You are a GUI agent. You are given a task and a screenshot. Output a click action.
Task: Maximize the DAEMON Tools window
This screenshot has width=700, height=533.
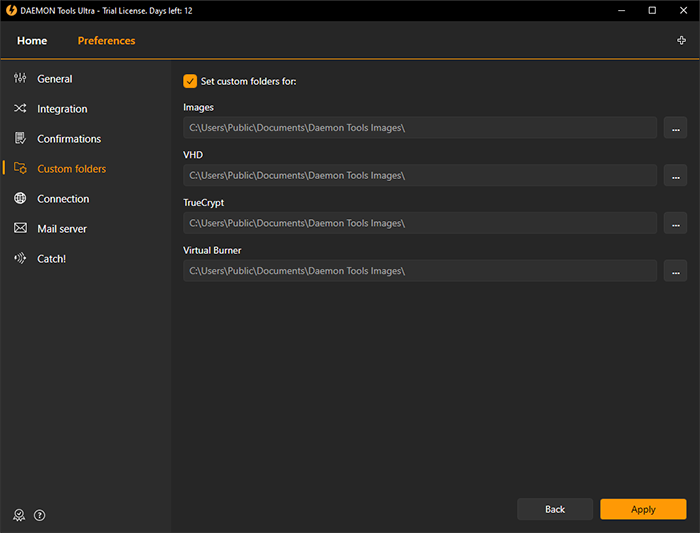pyautogui.click(x=652, y=10)
